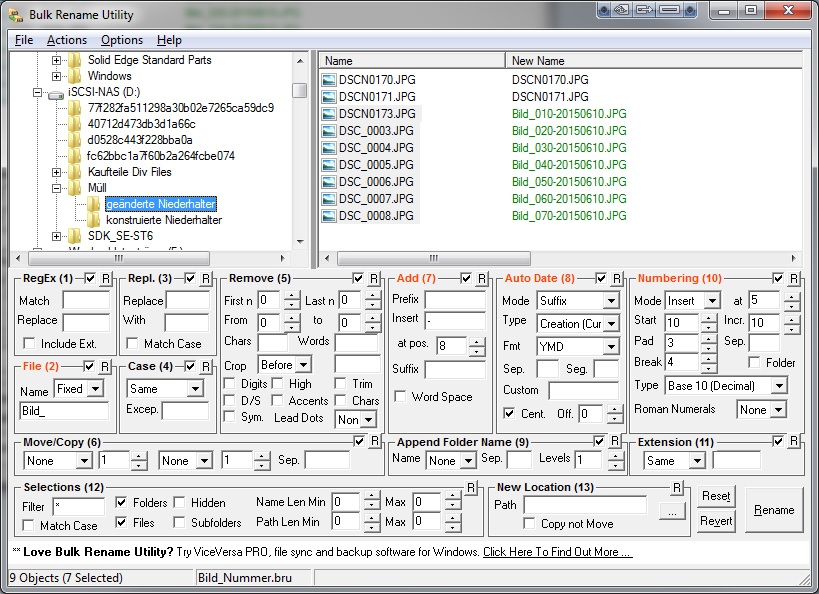819x594 pixels.
Task: Open the Auto Date Fmt dropdown
Action: point(610,347)
